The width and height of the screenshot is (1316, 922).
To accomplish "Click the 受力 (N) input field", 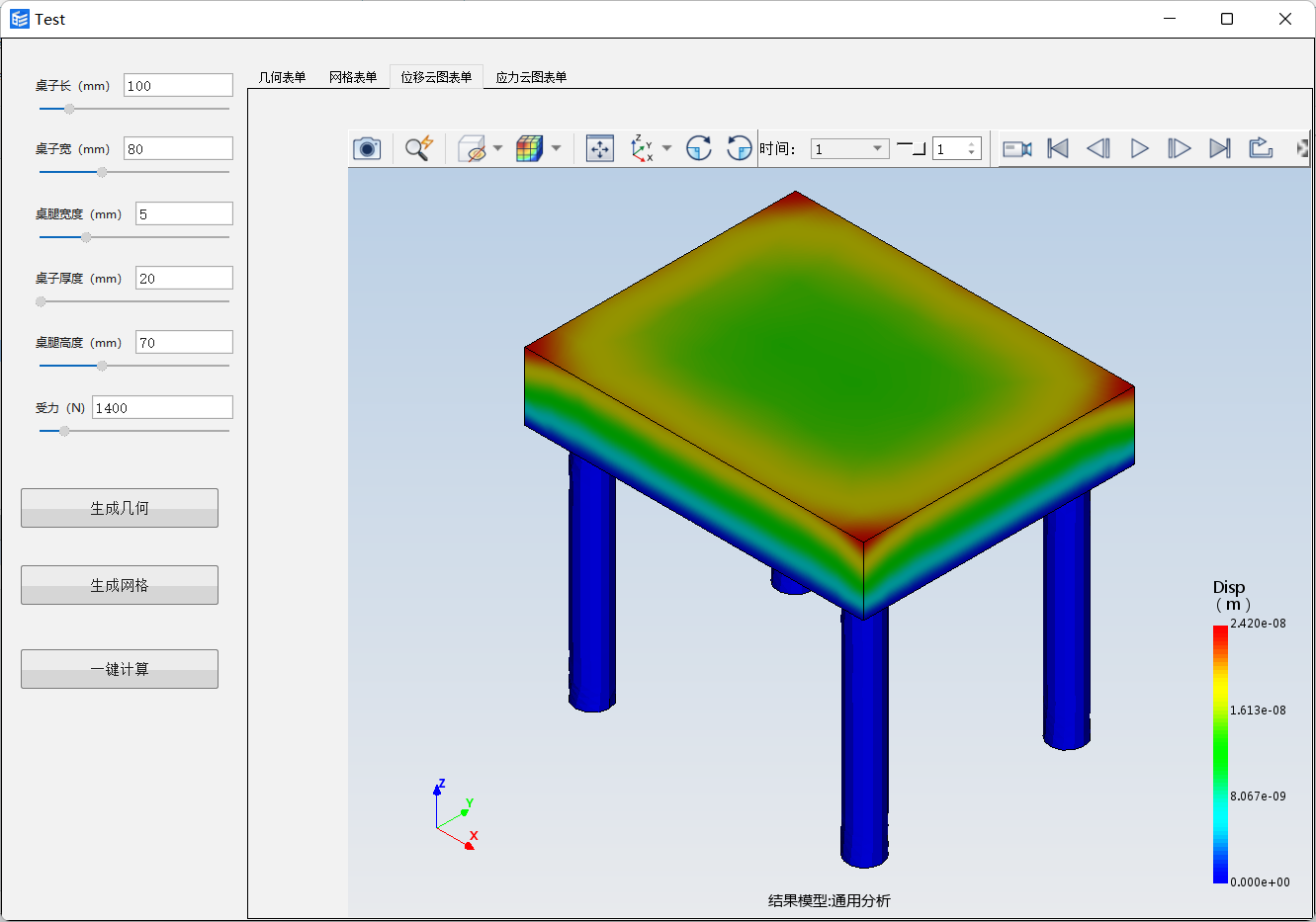I will 162,407.
